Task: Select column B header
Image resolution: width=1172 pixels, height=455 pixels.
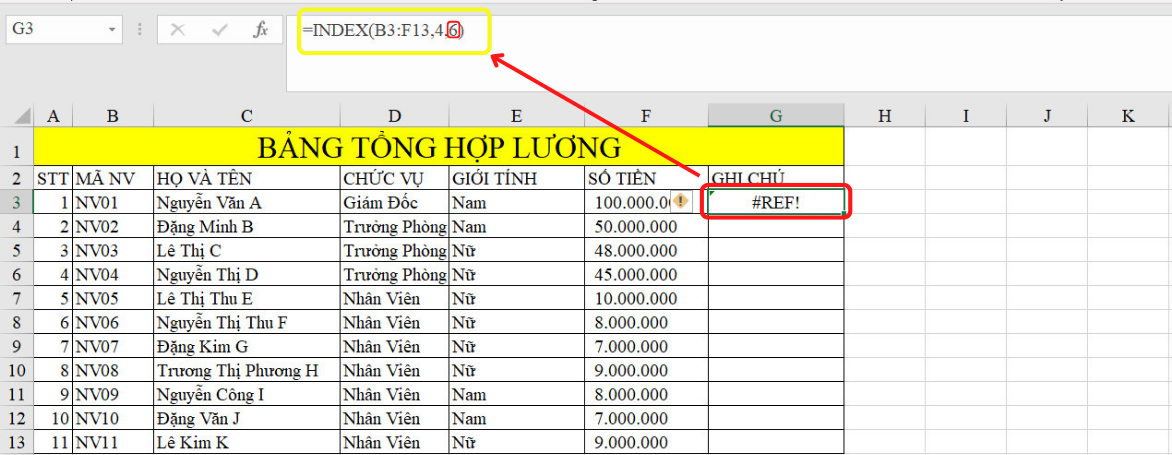Action: [113, 116]
